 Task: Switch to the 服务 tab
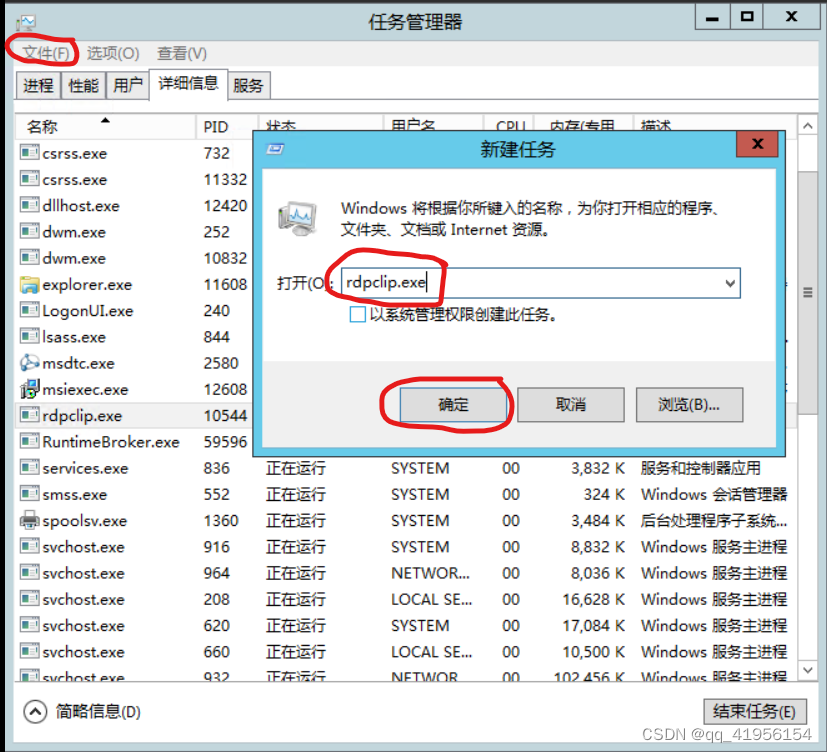[x=249, y=85]
